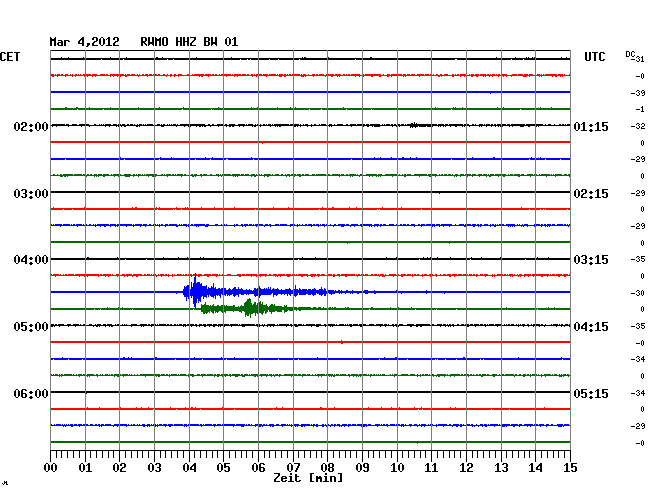Select minute tick label 14 on the axis
Screen dimensions: 650x494
[535, 468]
